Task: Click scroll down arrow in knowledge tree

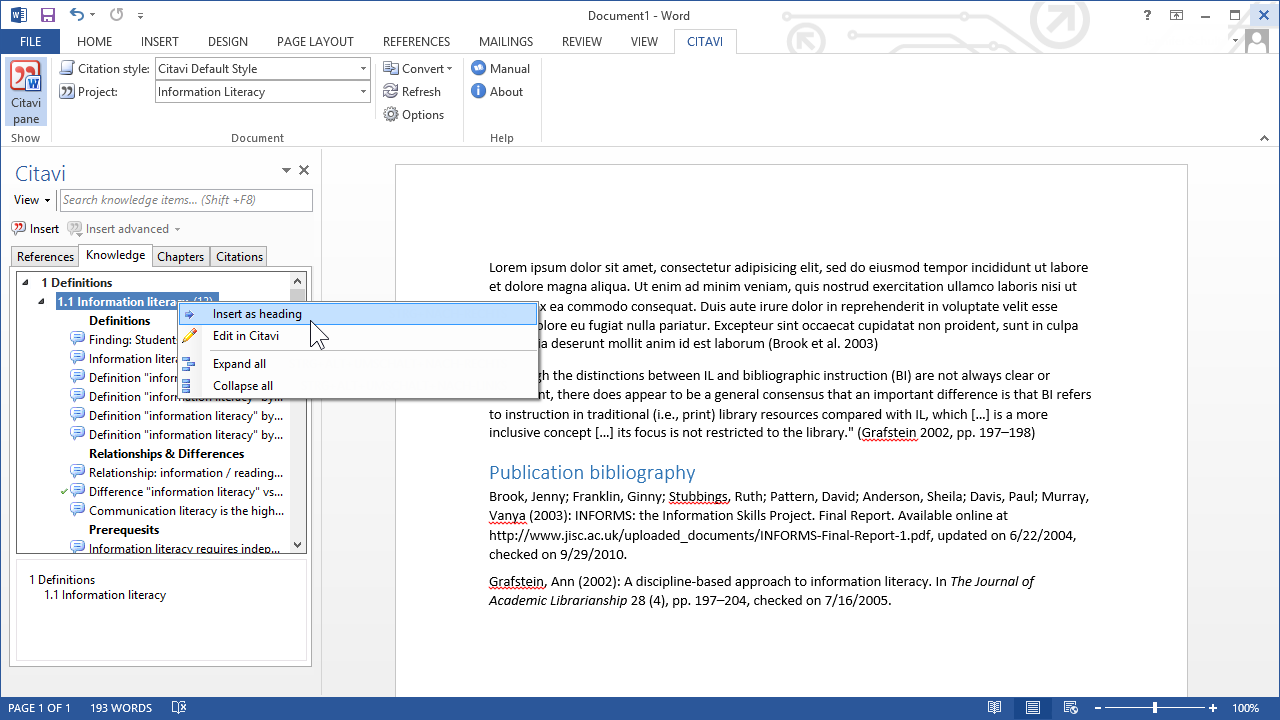Action: click(x=297, y=545)
